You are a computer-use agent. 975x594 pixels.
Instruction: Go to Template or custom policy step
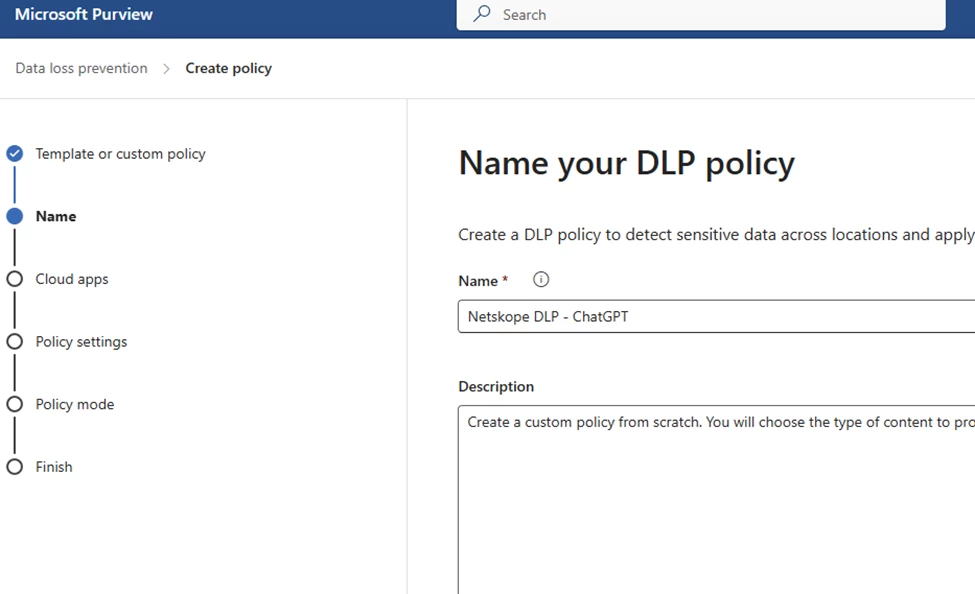pyautogui.click(x=120, y=154)
